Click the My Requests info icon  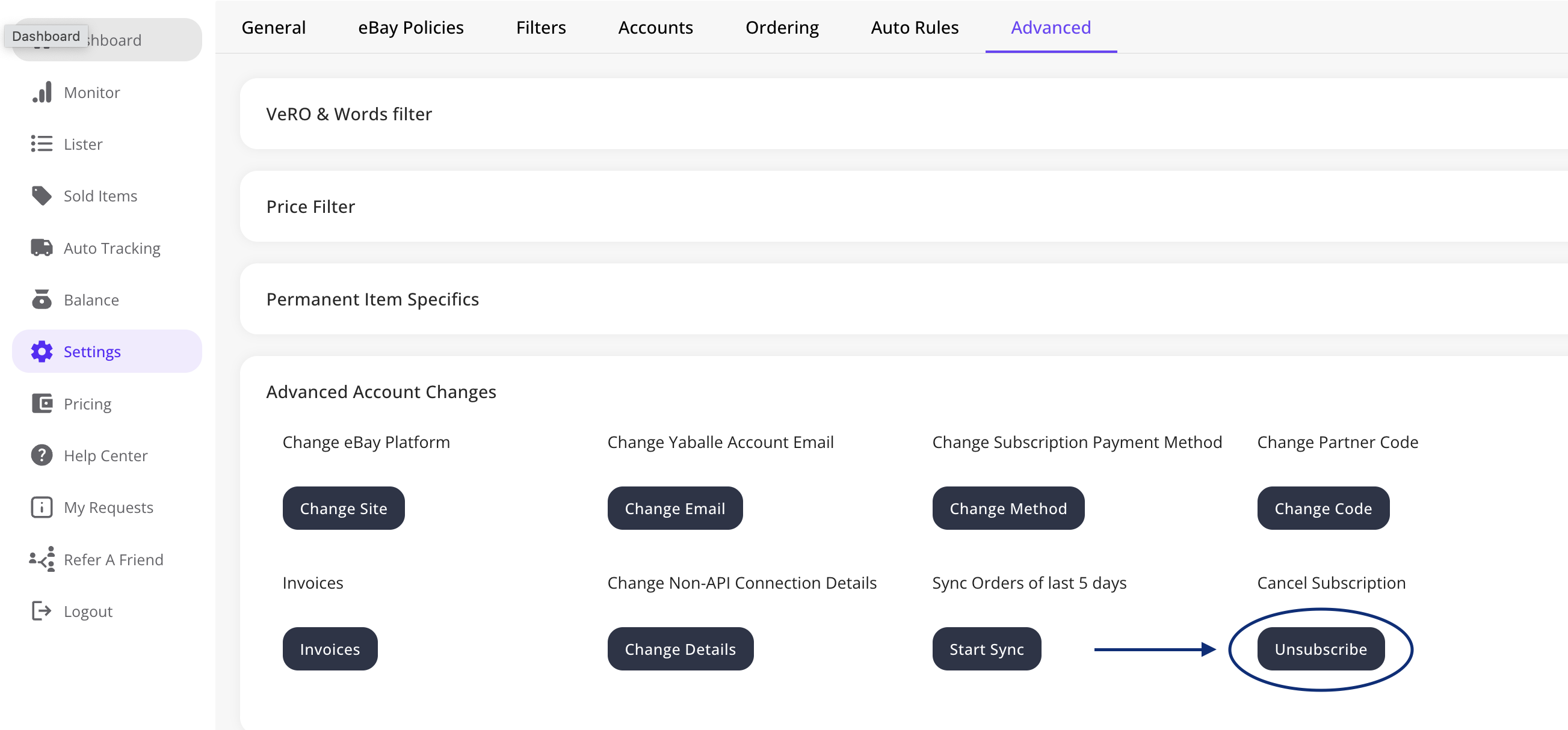(x=42, y=508)
